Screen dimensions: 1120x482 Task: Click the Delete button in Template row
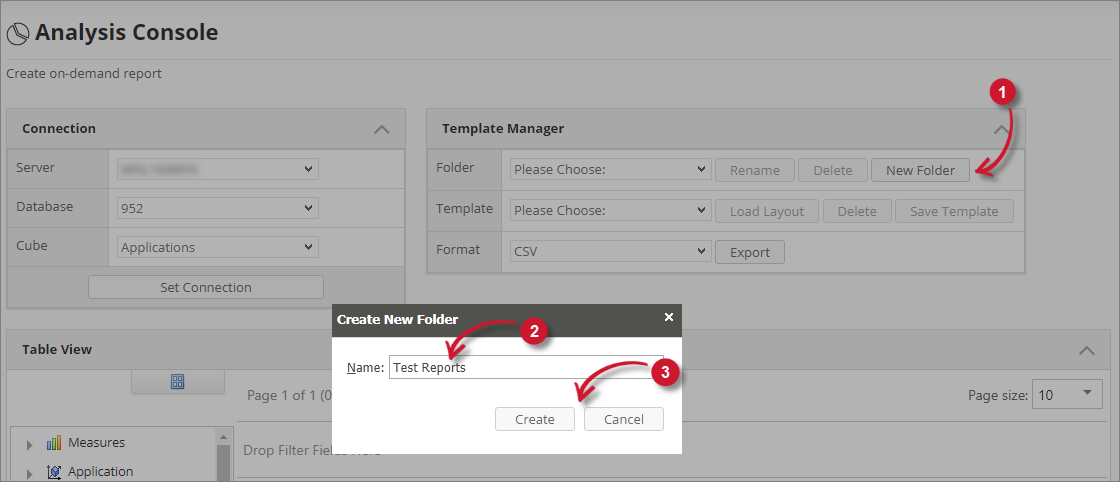pyautogui.click(x=857, y=211)
